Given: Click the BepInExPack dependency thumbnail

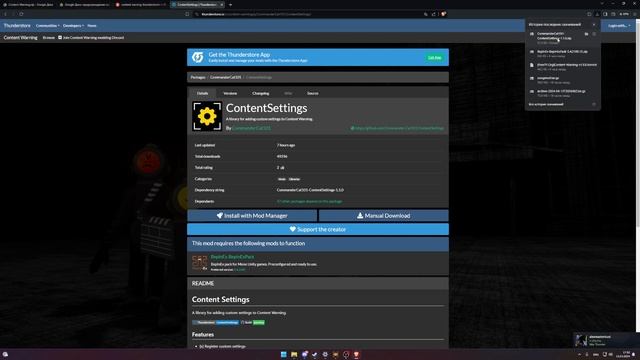Looking at the screenshot, I should pyautogui.click(x=200, y=263).
